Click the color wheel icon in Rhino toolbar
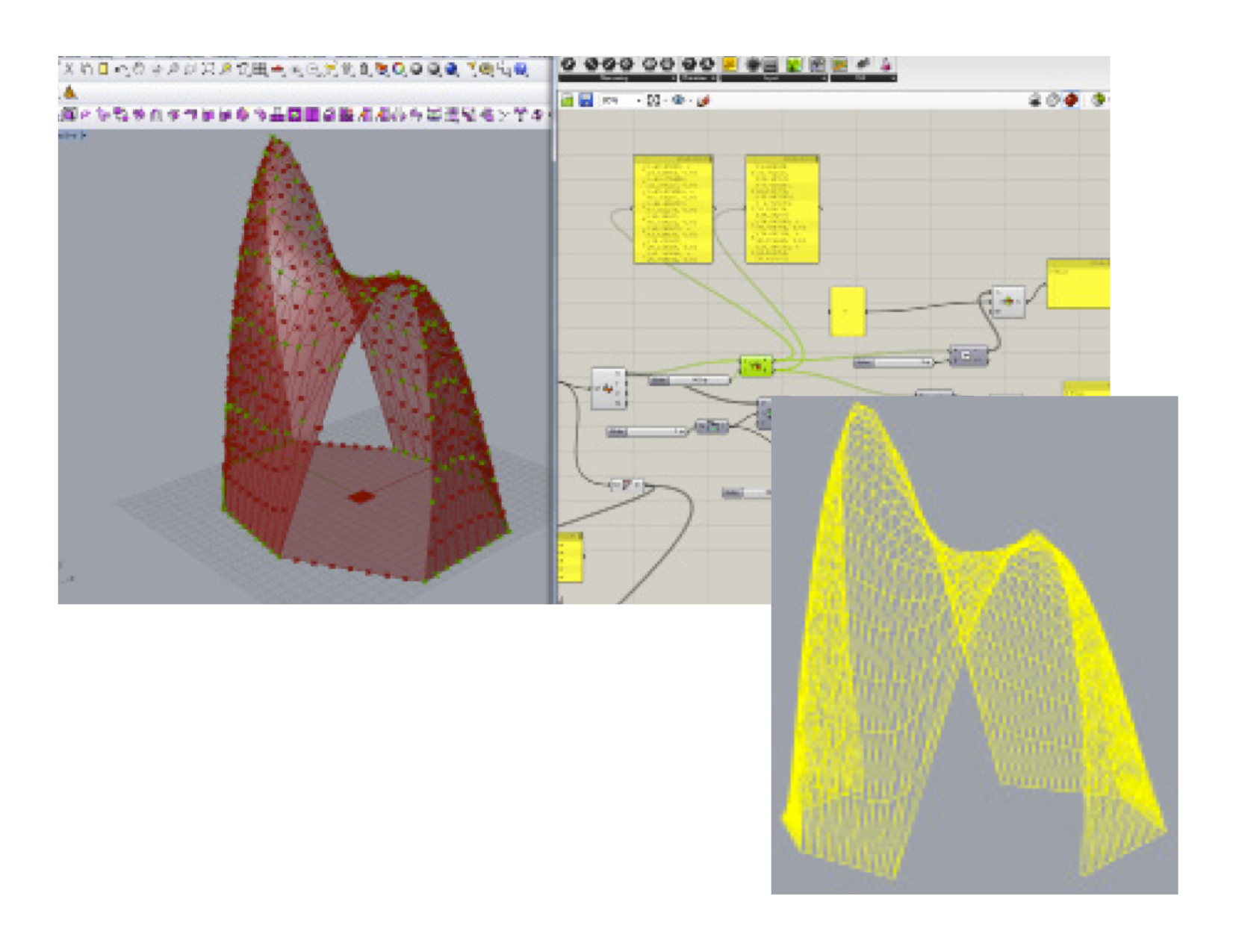This screenshot has height=952, width=1233. pos(400,69)
